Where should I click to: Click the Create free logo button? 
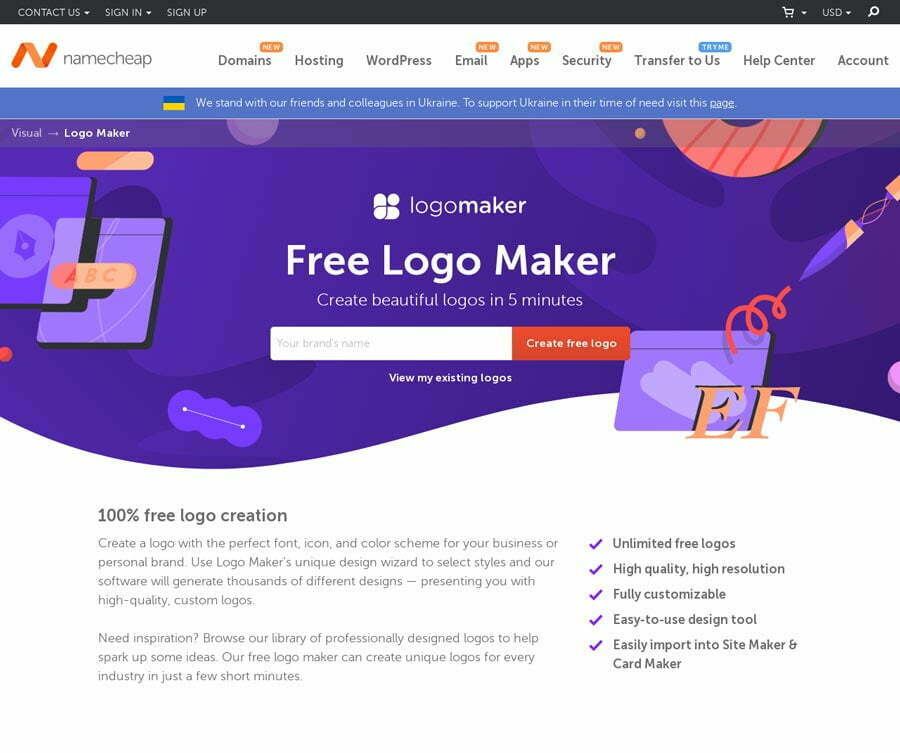coord(571,343)
